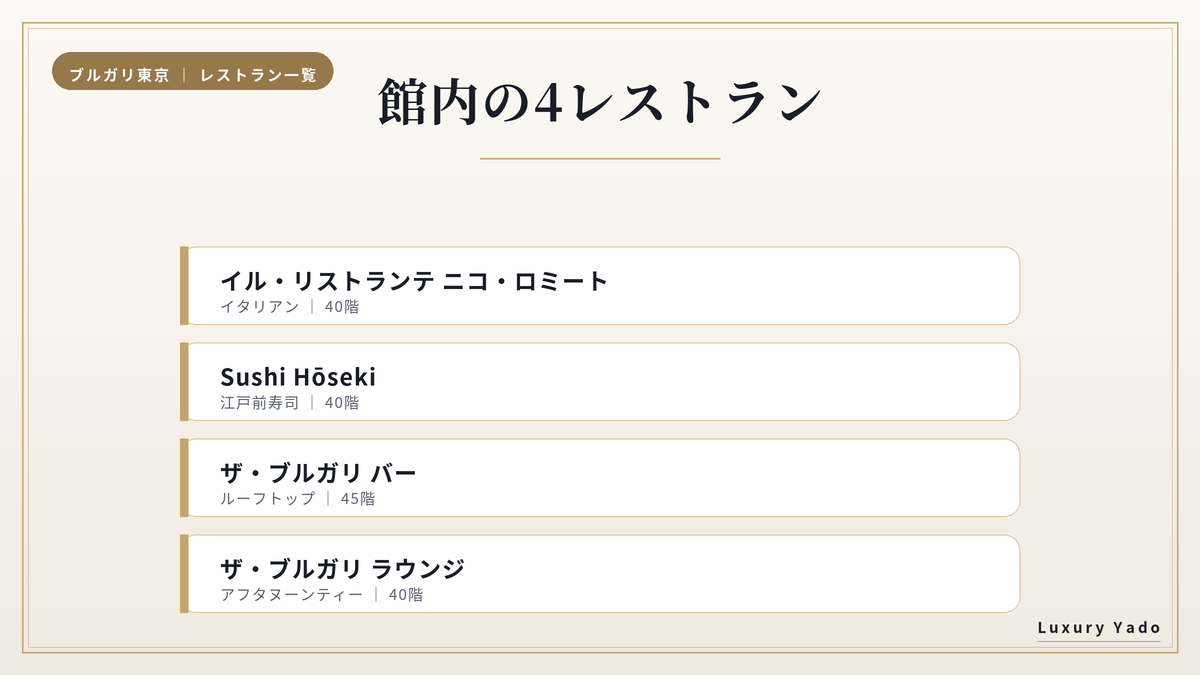1200x675 pixels.
Task: Click the イタリアン | 40階 subtitle
Action: click(x=290, y=307)
